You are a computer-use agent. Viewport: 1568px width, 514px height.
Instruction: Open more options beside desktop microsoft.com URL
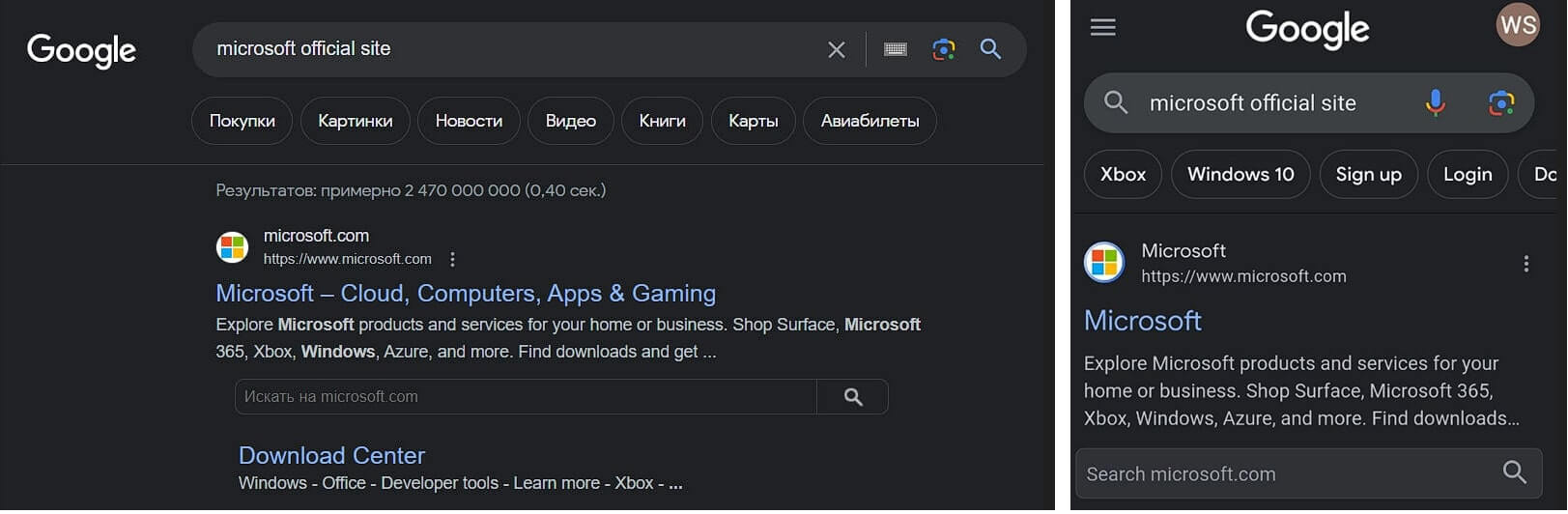pos(452,259)
